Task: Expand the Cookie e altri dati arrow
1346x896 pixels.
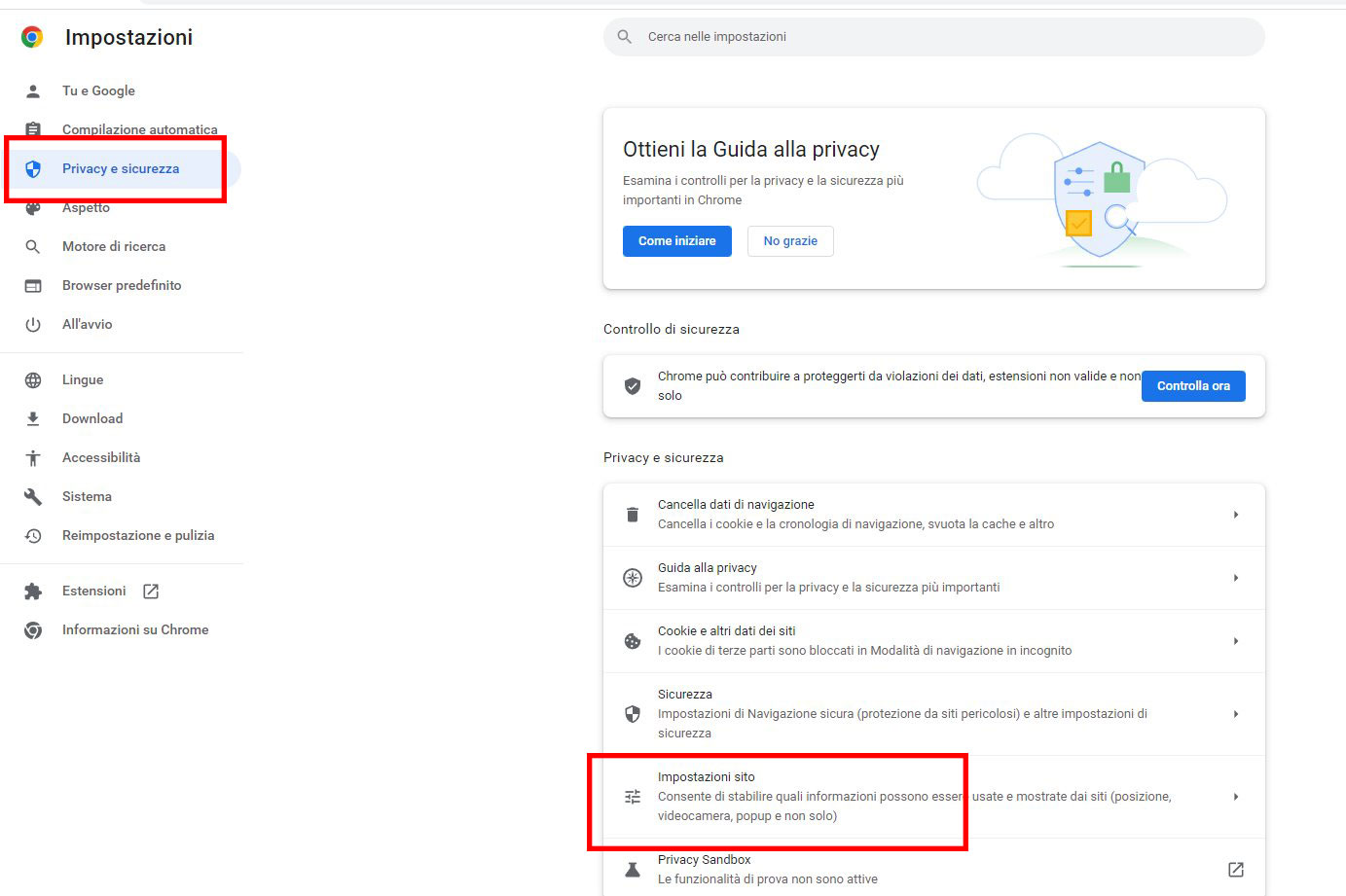Action: (x=1236, y=641)
